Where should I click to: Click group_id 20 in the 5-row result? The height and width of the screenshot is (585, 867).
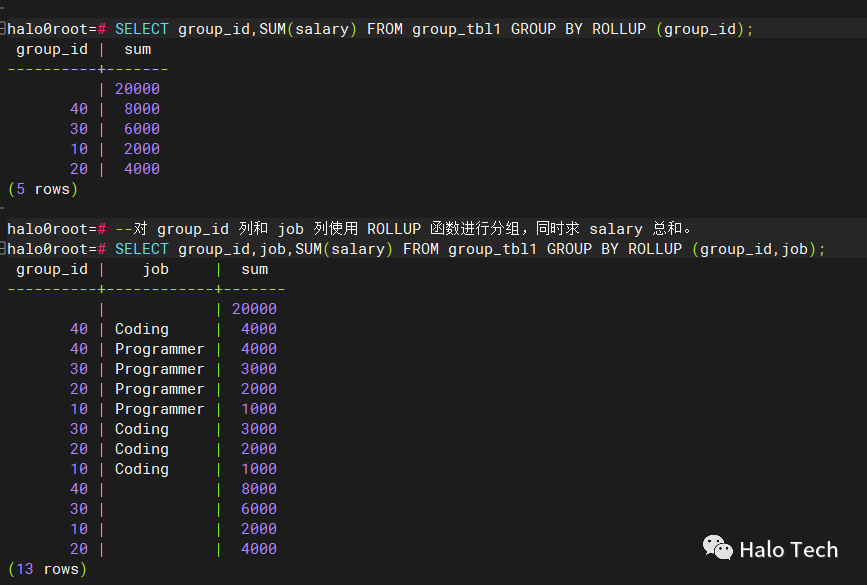tap(79, 169)
